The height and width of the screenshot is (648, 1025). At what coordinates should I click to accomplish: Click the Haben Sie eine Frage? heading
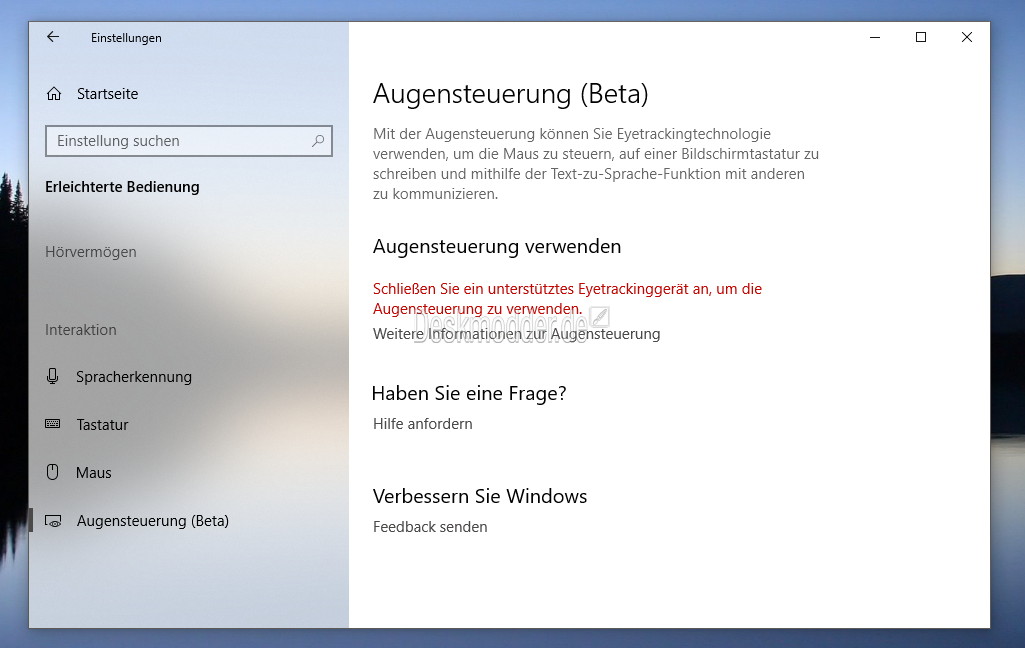[x=469, y=394]
